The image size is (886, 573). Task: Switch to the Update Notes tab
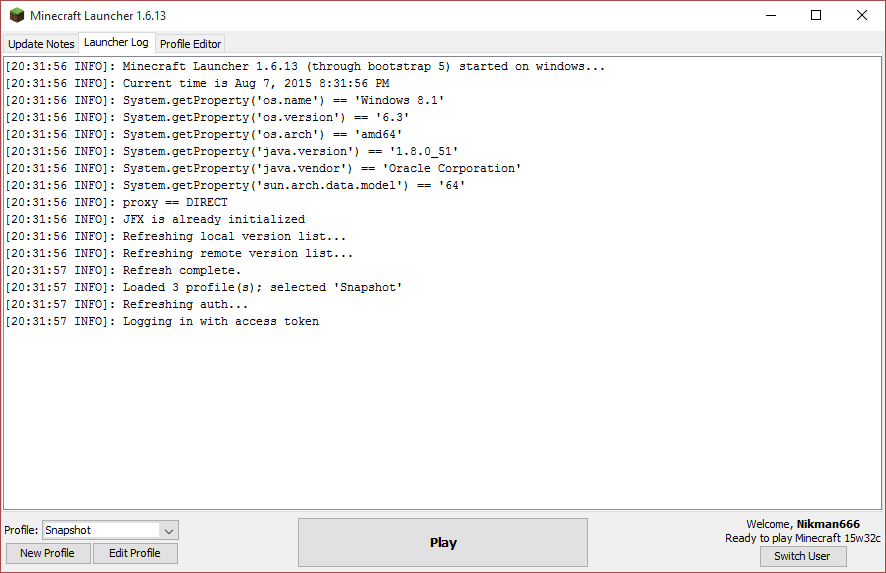click(x=41, y=44)
